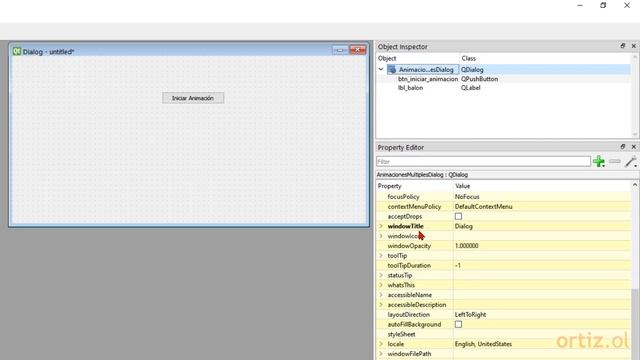Click the locale value English, UnitedStates
This screenshot has width=640, height=360.
pyautogui.click(x=483, y=344)
